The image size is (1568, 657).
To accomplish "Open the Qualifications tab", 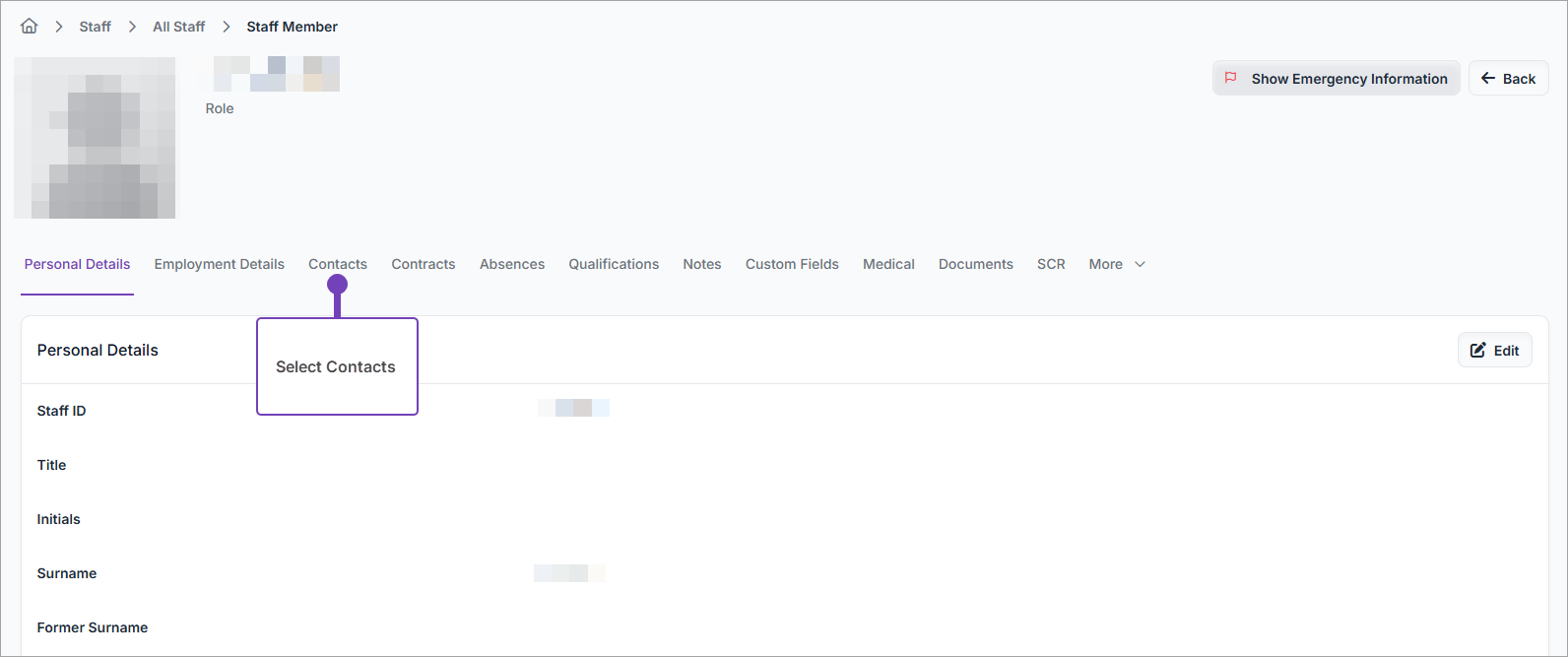I will point(613,264).
